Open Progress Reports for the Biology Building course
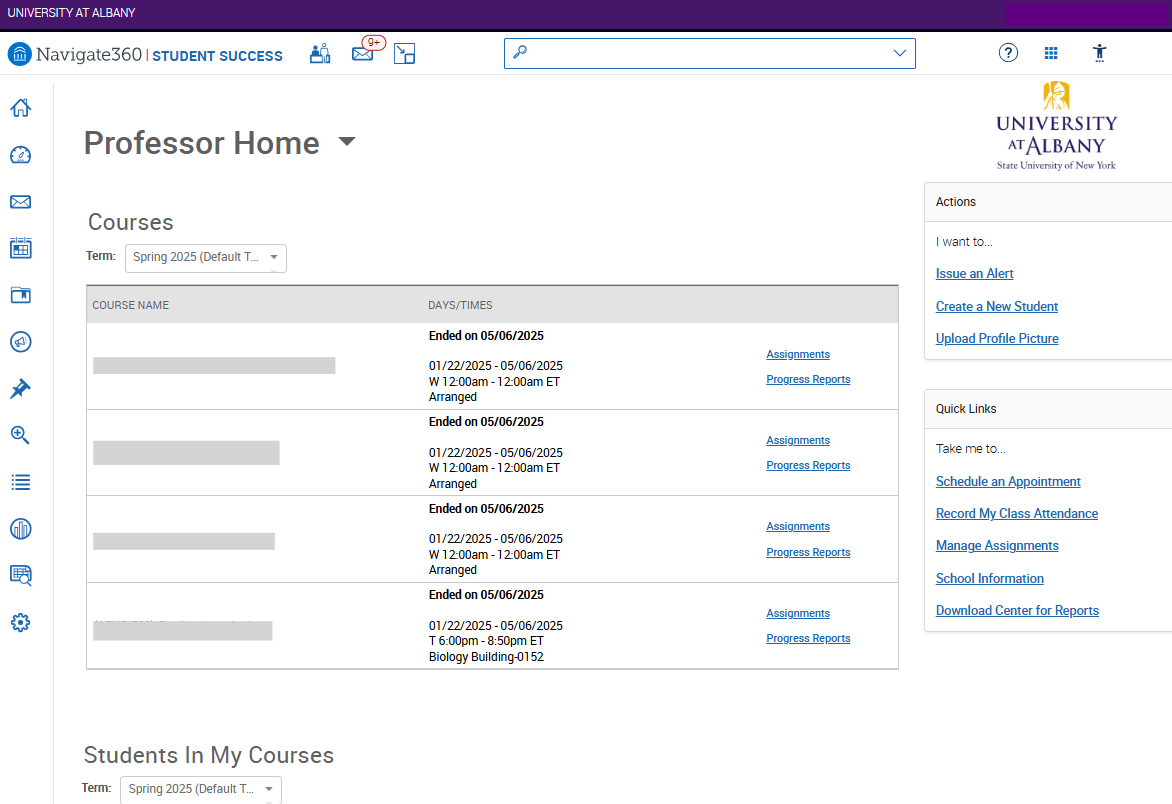Screen dimensions: 1172x804 point(808,639)
